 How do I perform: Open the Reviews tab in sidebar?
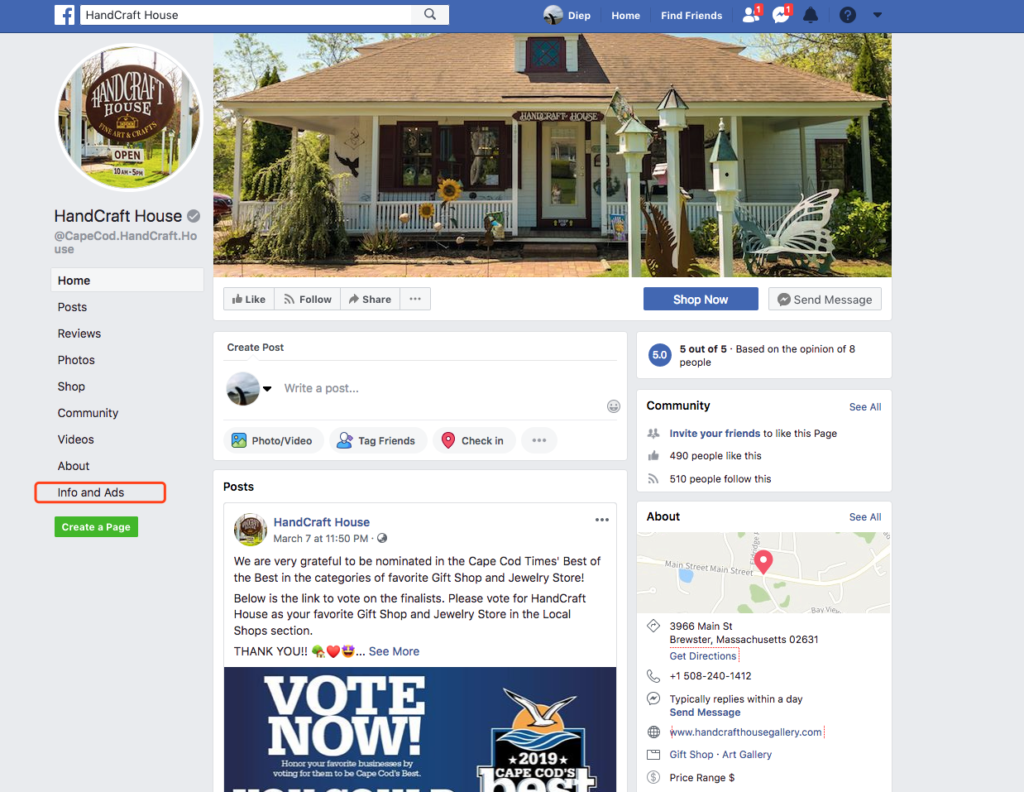pyautogui.click(x=79, y=334)
